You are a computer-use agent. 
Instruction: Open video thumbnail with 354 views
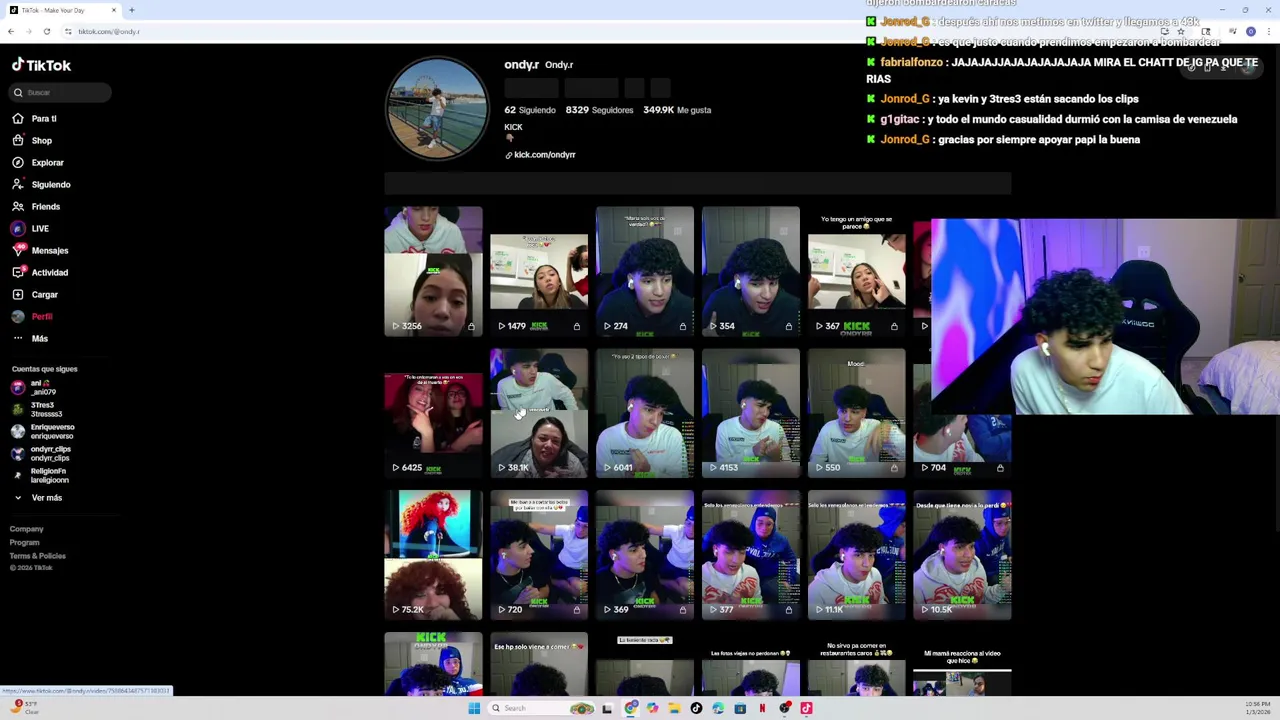coord(751,271)
